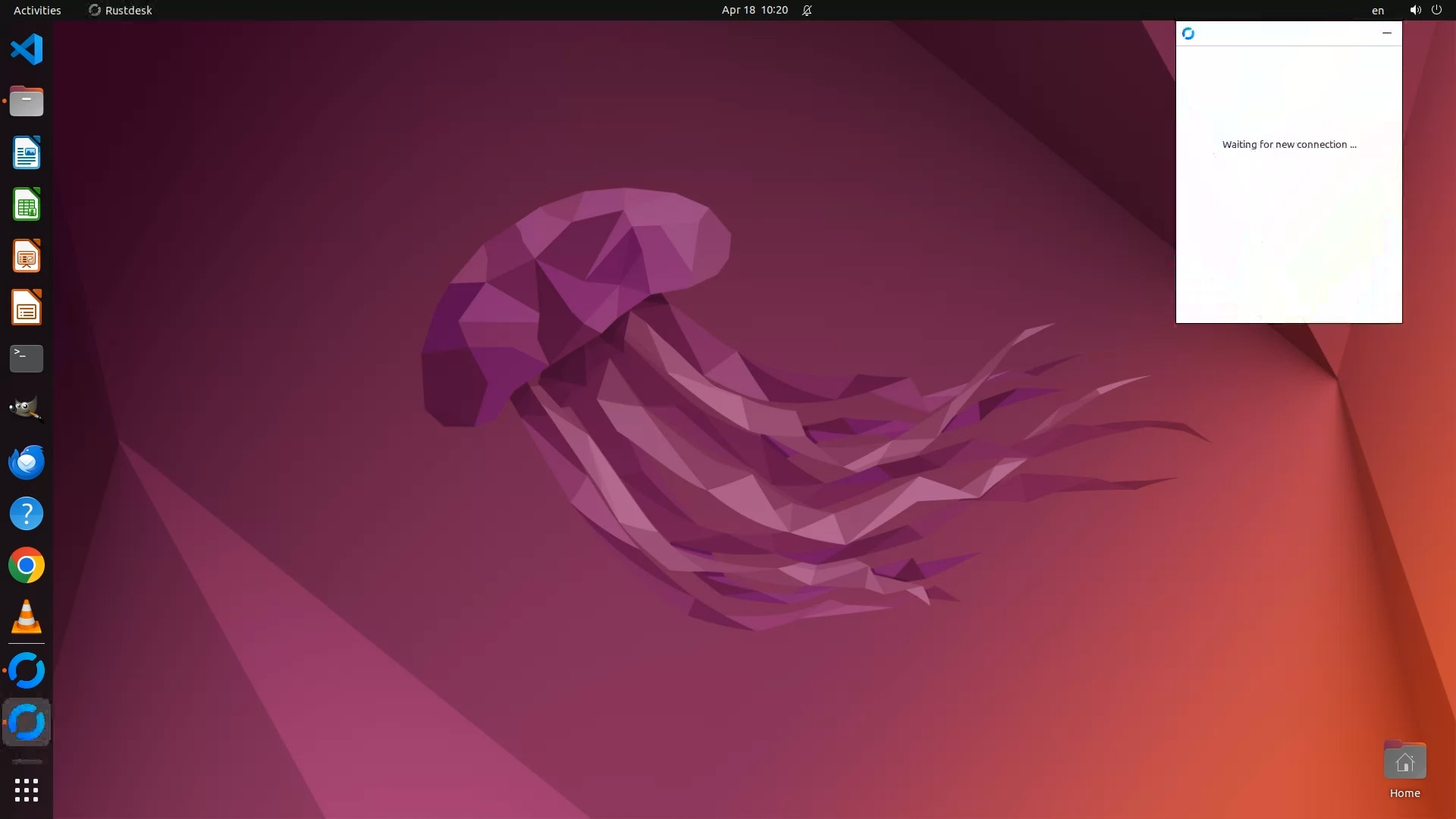This screenshot has width=1456, height=819.
Task: Expand the en keyboard layout menu
Action: (1378, 10)
